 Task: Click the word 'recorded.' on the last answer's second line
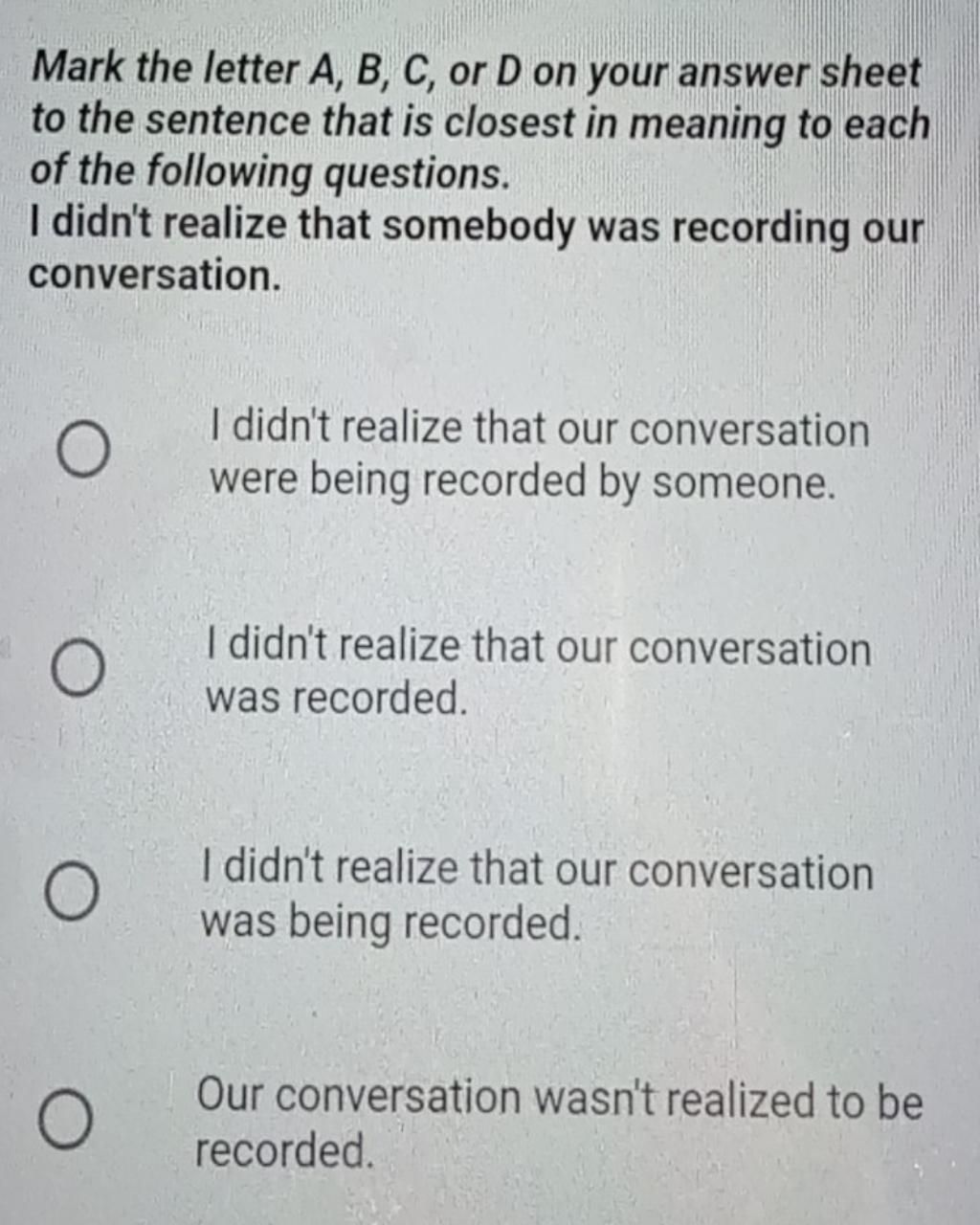tap(283, 1150)
